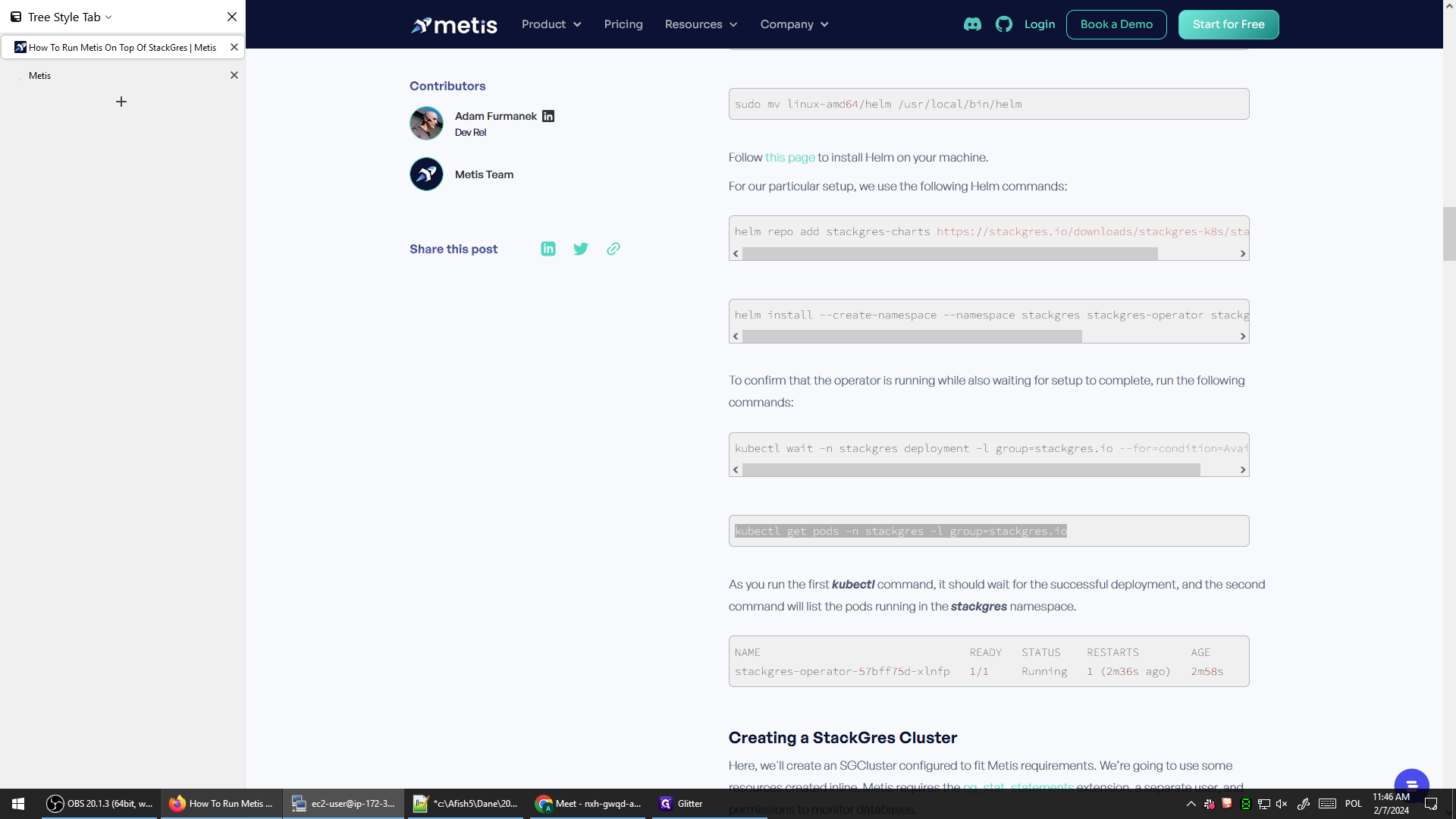Add a new tab with the plus icon

(x=121, y=102)
